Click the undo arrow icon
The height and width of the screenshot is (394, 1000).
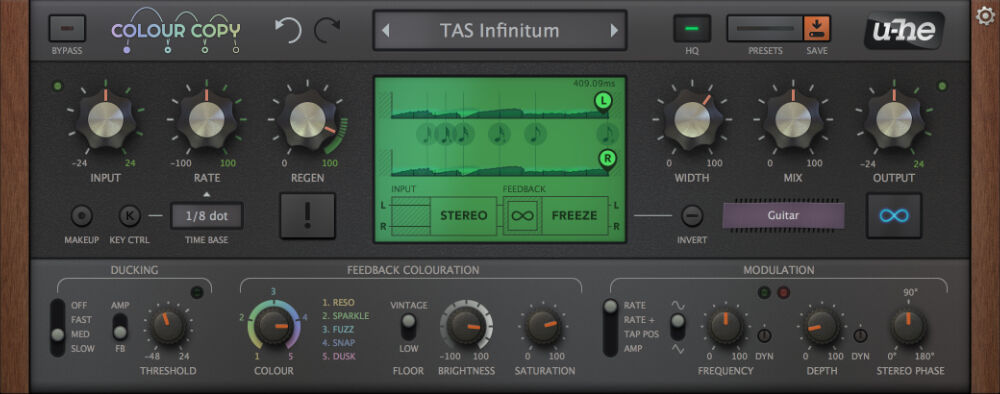click(288, 30)
